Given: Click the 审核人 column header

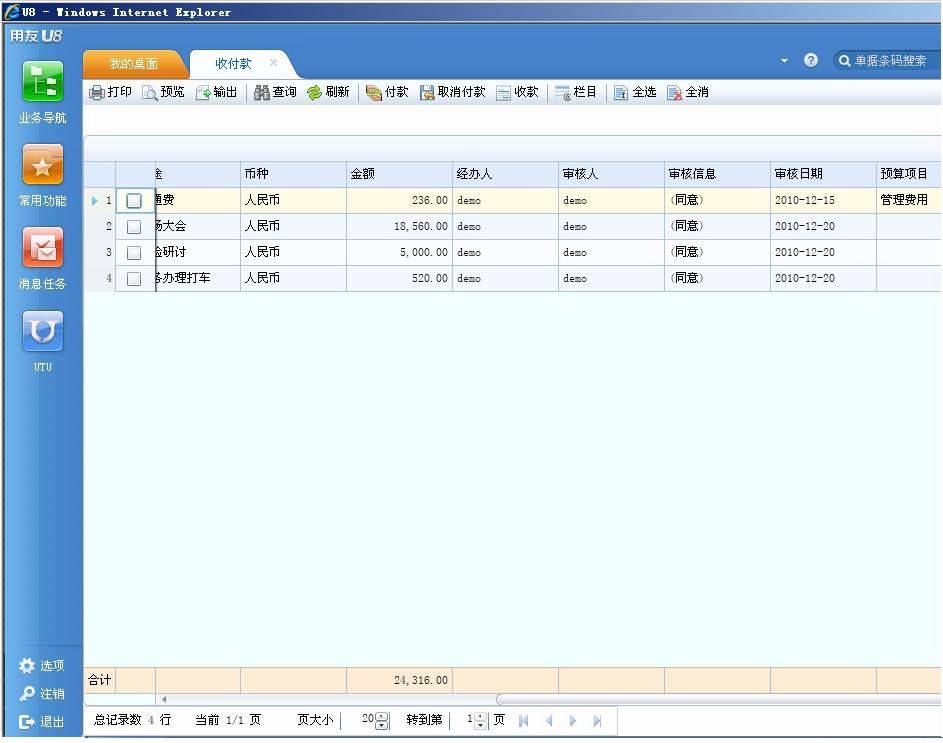Looking at the screenshot, I should coord(611,174).
